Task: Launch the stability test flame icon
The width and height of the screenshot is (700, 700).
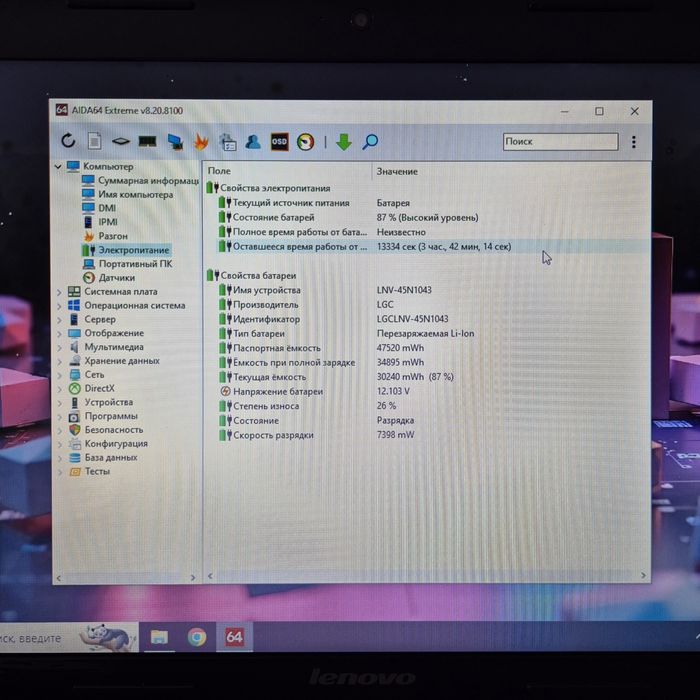Action: click(201, 142)
